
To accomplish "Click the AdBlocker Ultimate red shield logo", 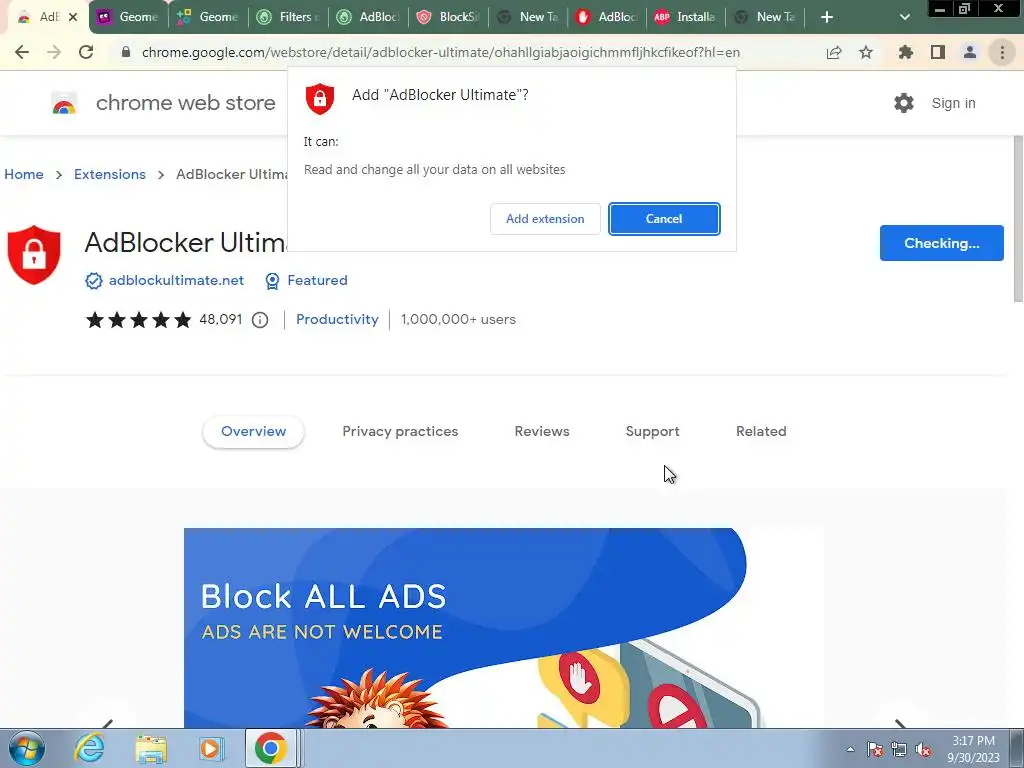I will (x=34, y=255).
